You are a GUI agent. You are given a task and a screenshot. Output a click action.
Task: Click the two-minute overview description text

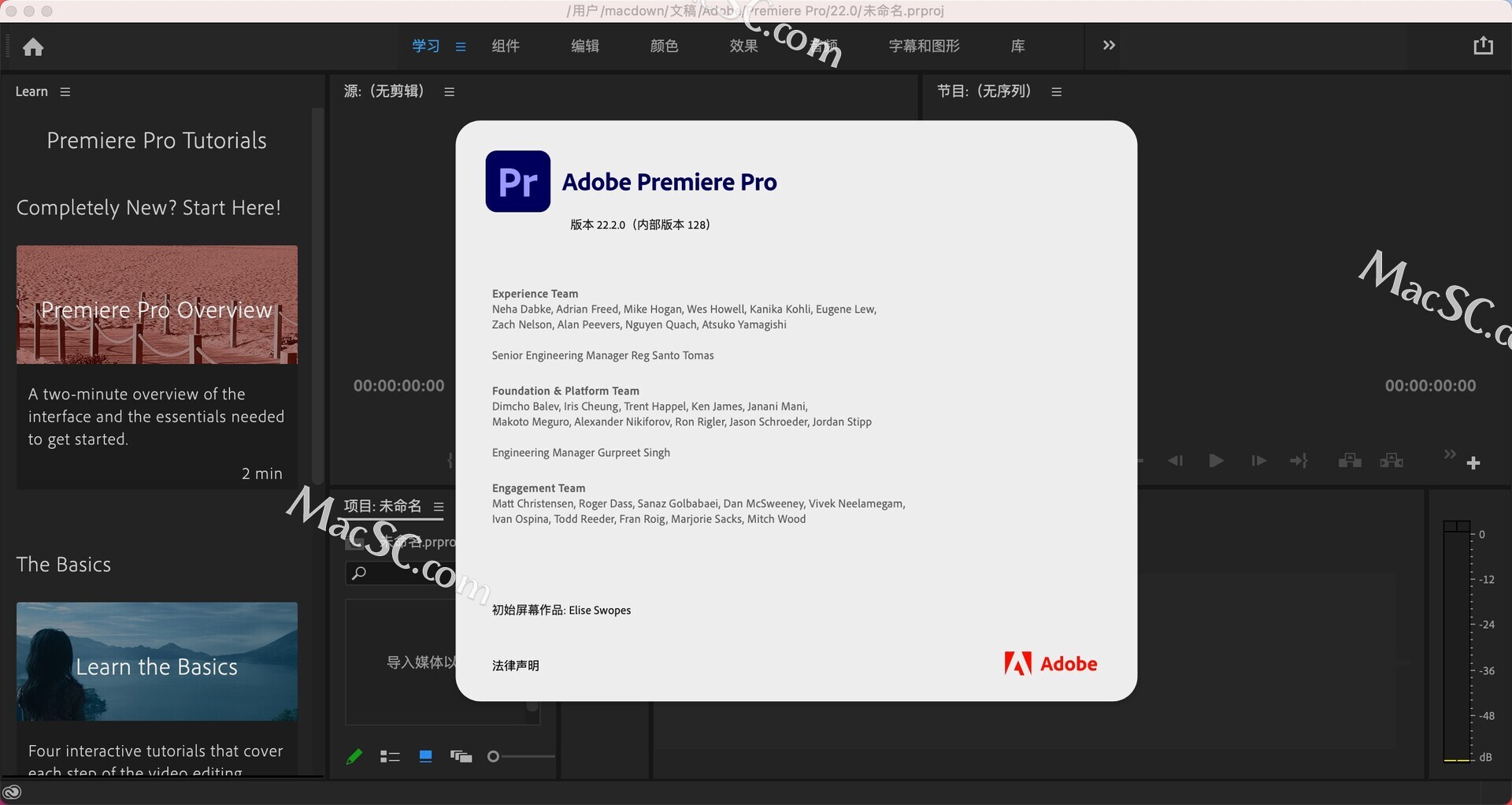(156, 417)
